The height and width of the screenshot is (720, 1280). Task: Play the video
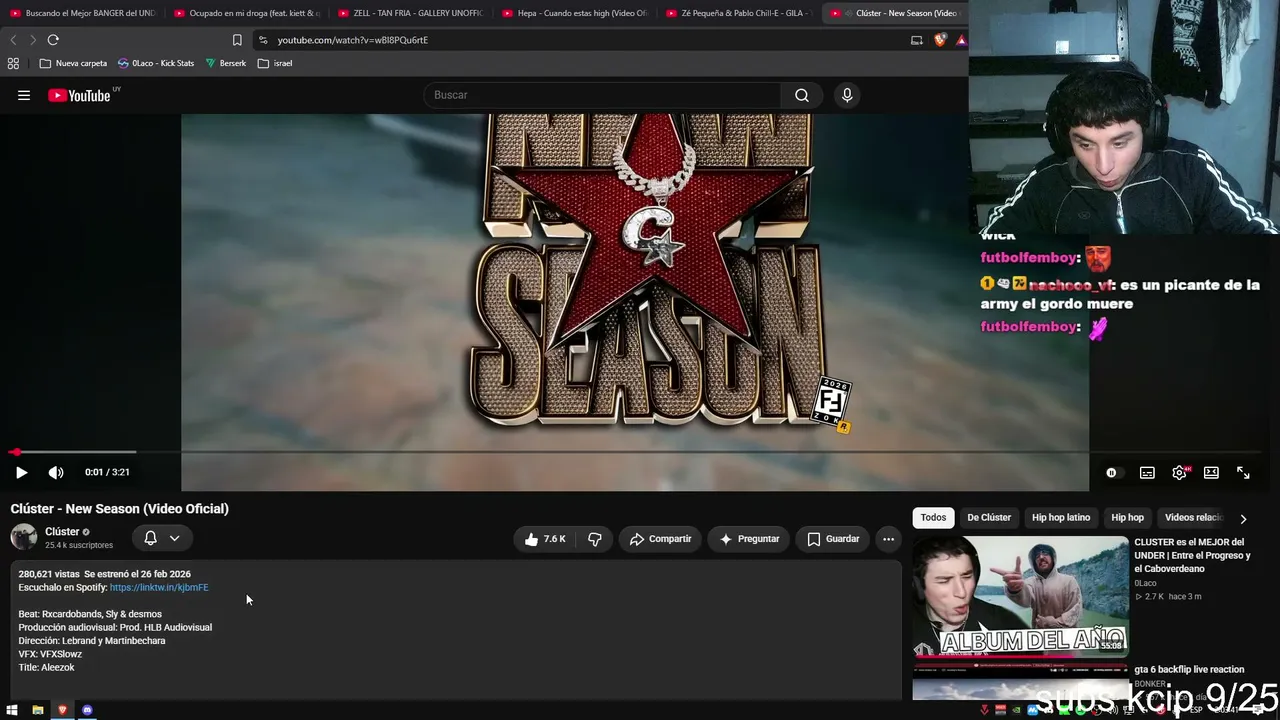21,472
